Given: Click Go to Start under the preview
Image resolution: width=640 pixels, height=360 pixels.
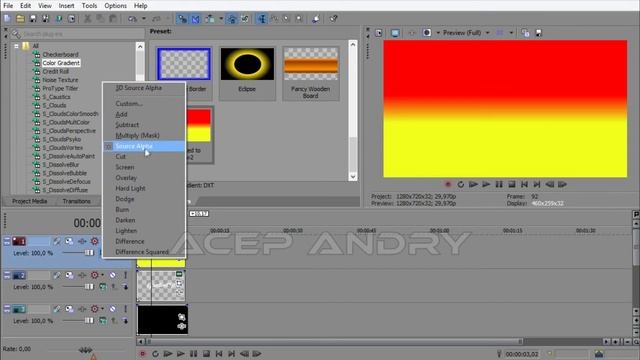Looking at the screenshot, I should (524, 184).
